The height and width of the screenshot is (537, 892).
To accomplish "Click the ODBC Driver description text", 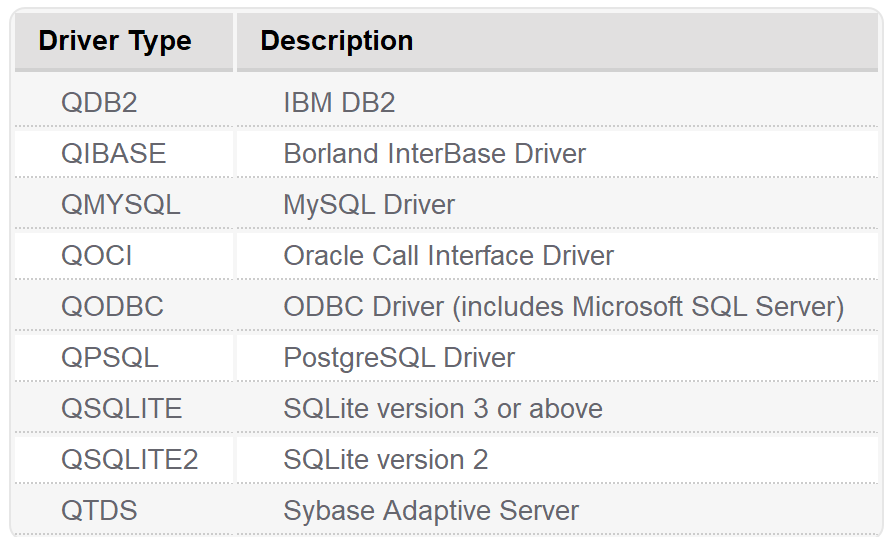I will 564,307.
